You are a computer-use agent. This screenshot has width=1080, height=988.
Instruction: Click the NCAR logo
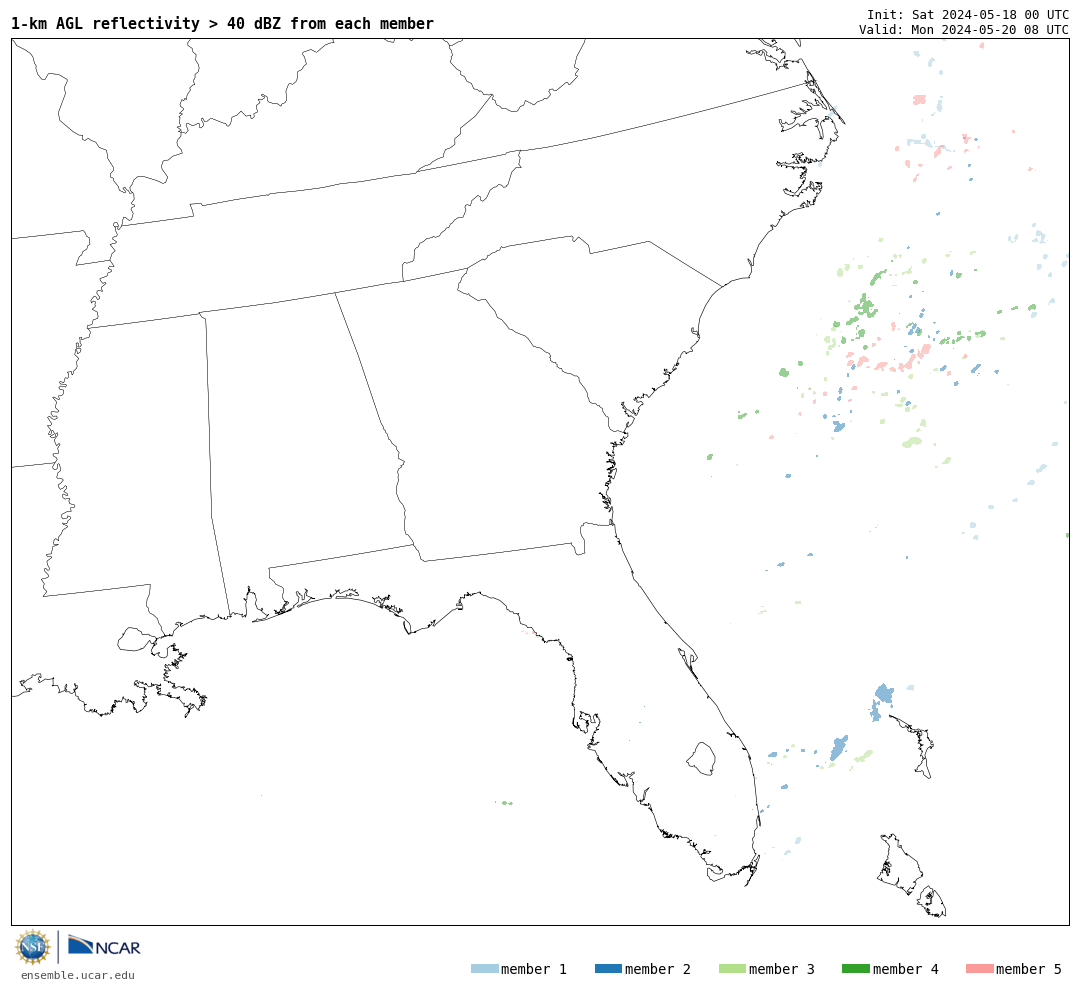click(x=104, y=946)
